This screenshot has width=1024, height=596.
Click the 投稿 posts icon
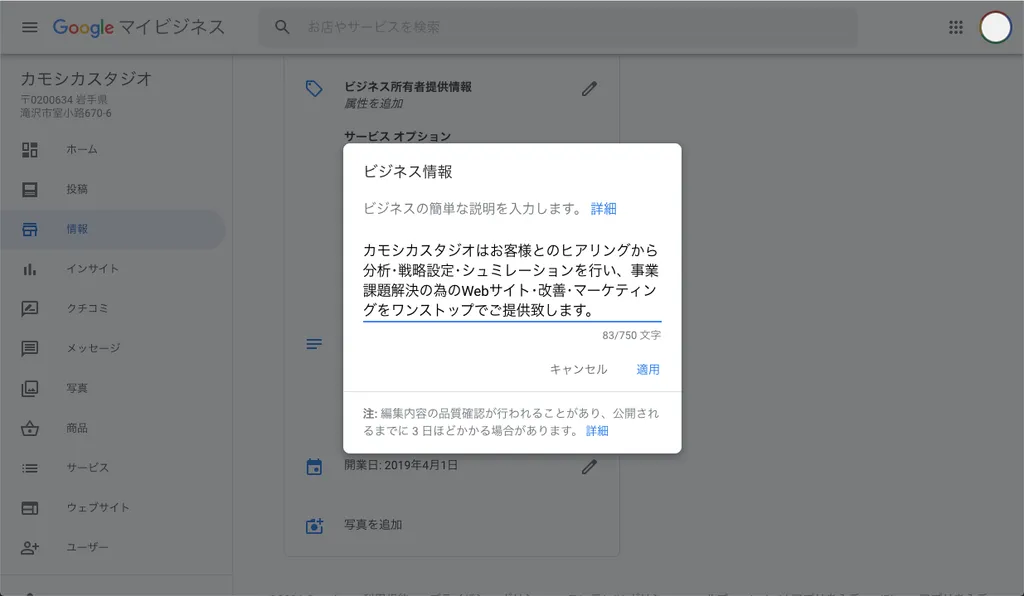[29, 189]
